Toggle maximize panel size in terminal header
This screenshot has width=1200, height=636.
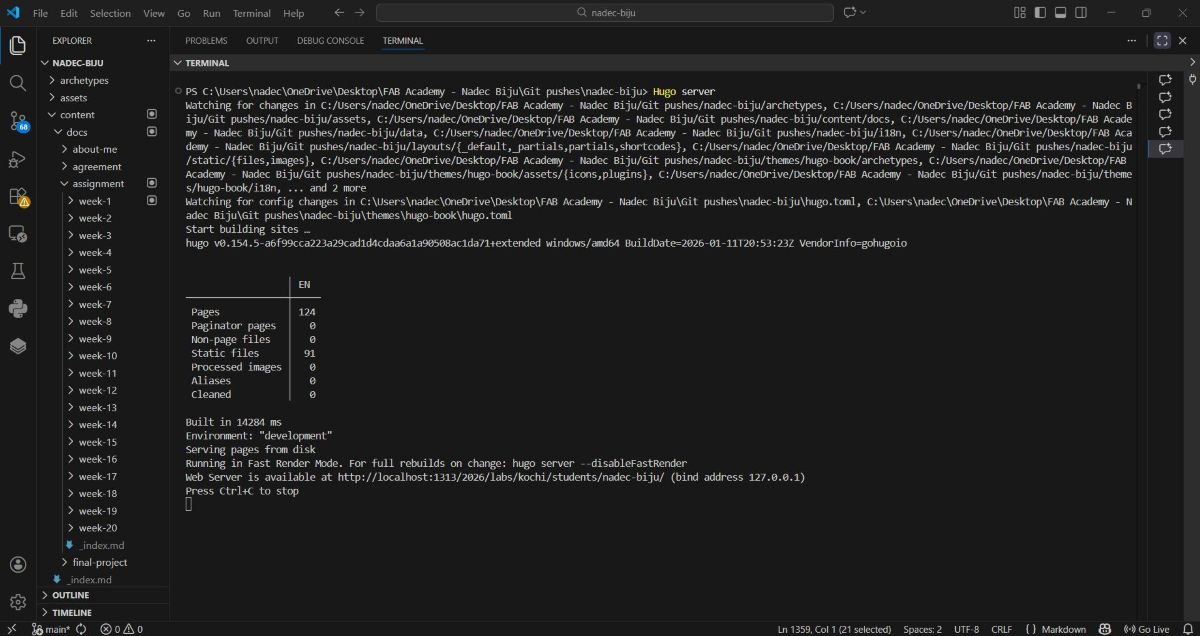point(1162,40)
